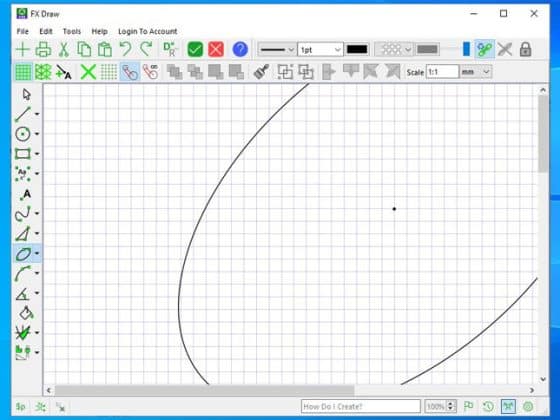560x420 pixels.
Task: Toggle the green grid display
Action: pyautogui.click(x=23, y=72)
